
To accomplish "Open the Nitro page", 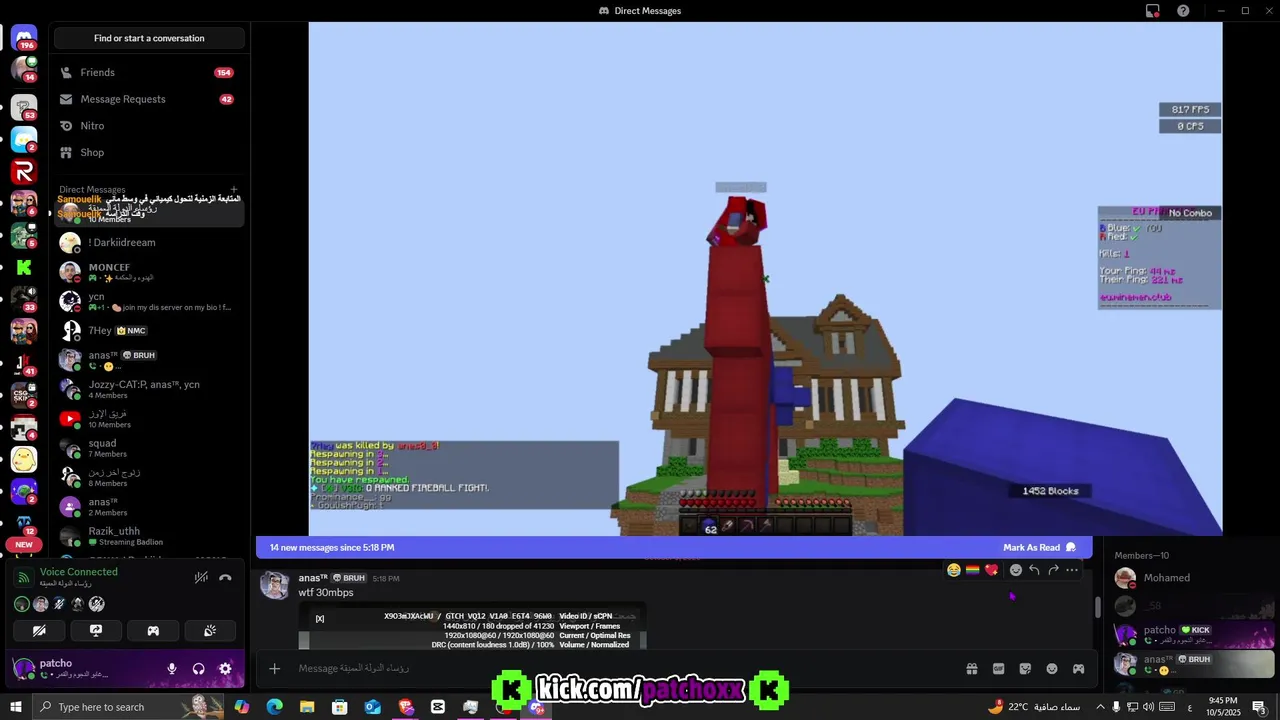I will click(148, 126).
